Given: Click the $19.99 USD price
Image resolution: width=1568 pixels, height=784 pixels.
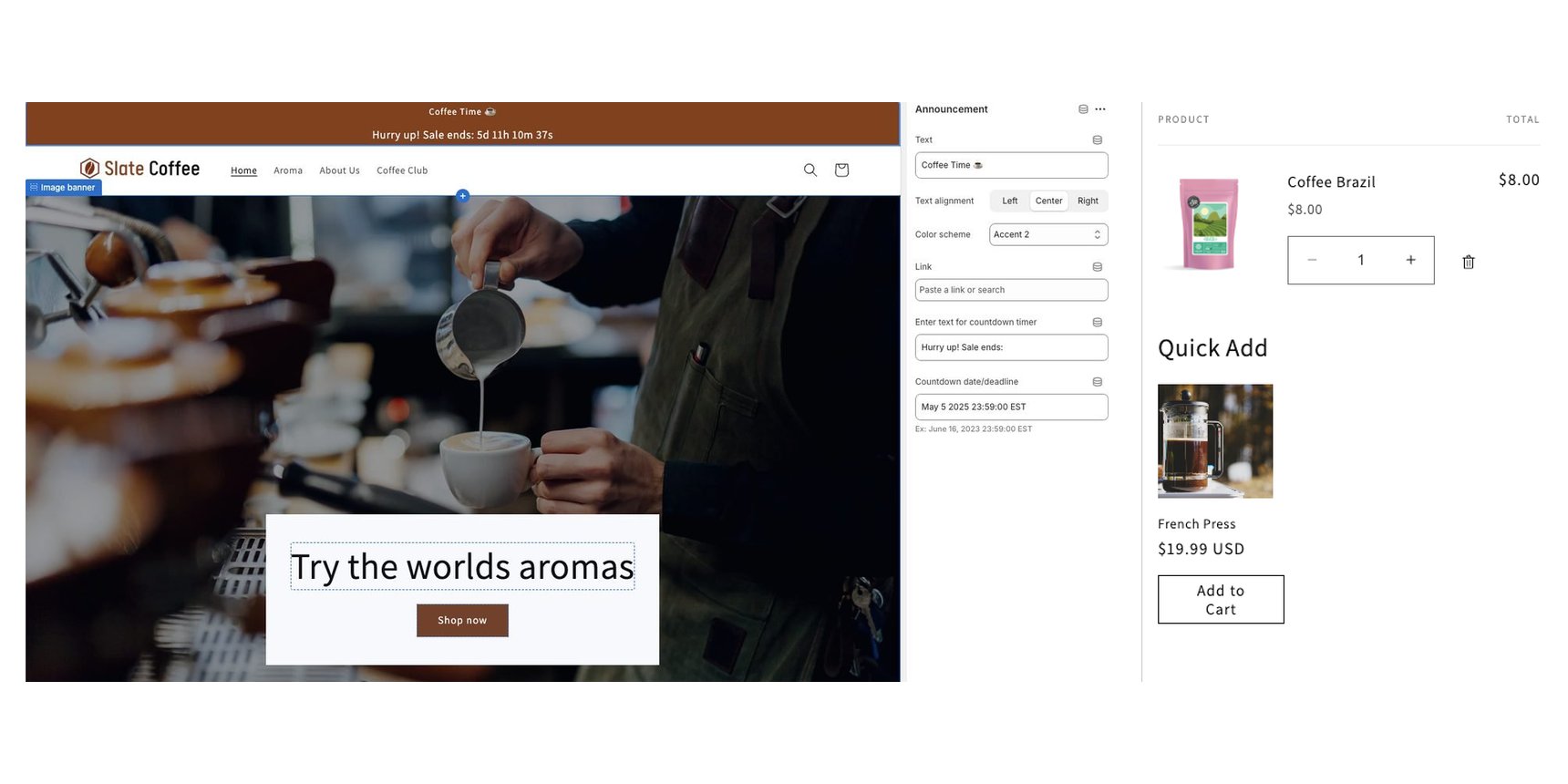Looking at the screenshot, I should (x=1201, y=549).
